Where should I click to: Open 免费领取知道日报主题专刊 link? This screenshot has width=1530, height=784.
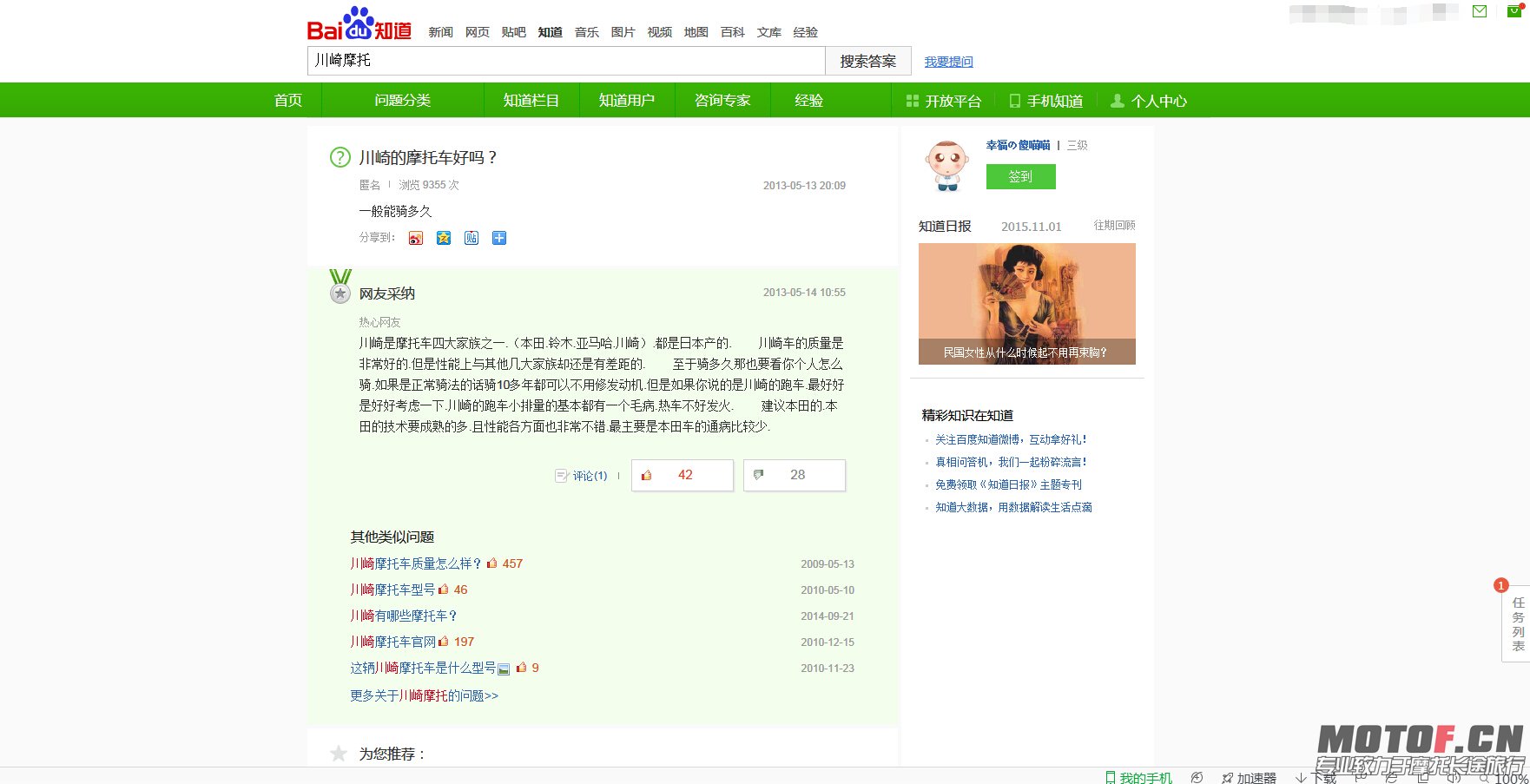[x=1008, y=484]
